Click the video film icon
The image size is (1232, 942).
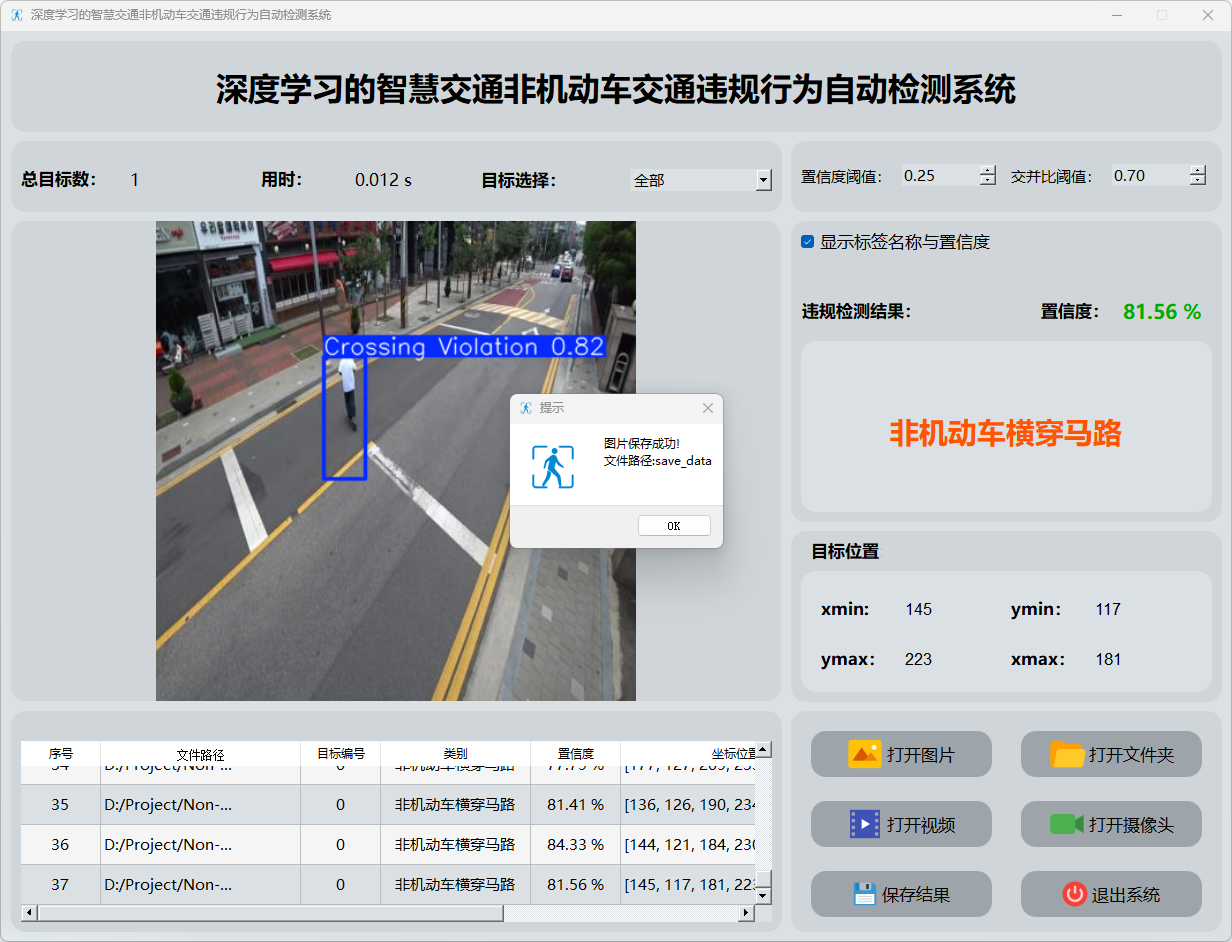pyautogui.click(x=864, y=824)
